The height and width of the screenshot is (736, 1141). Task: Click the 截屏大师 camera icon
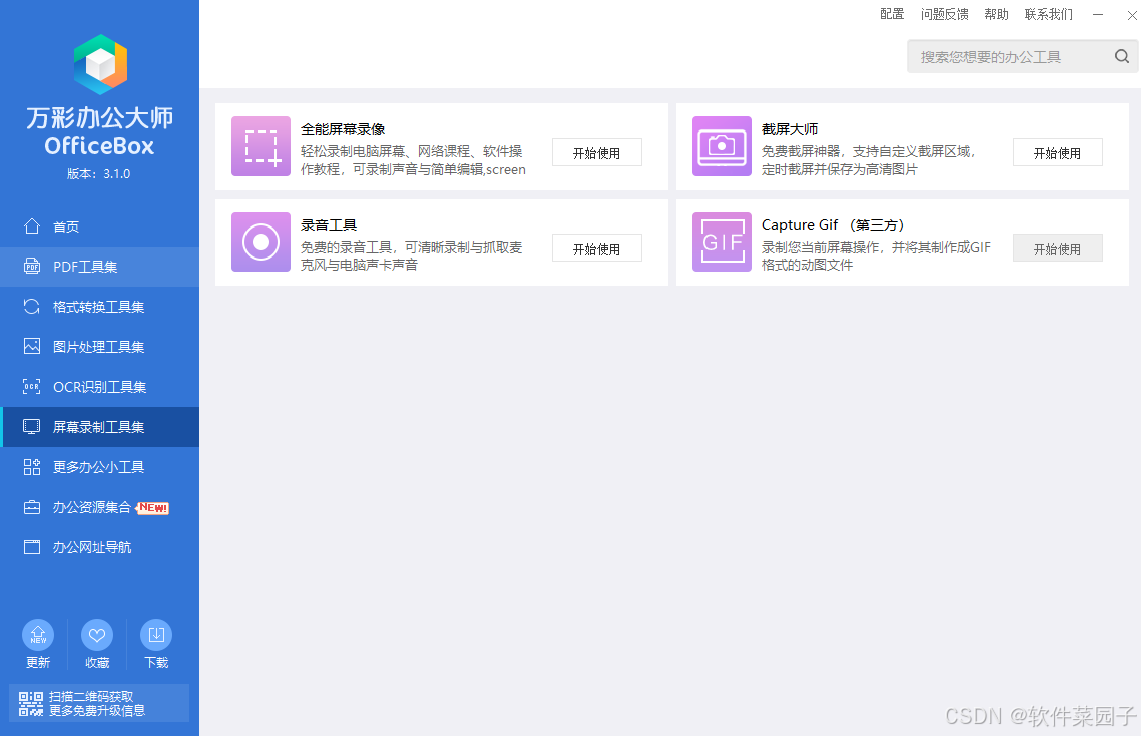coord(721,146)
